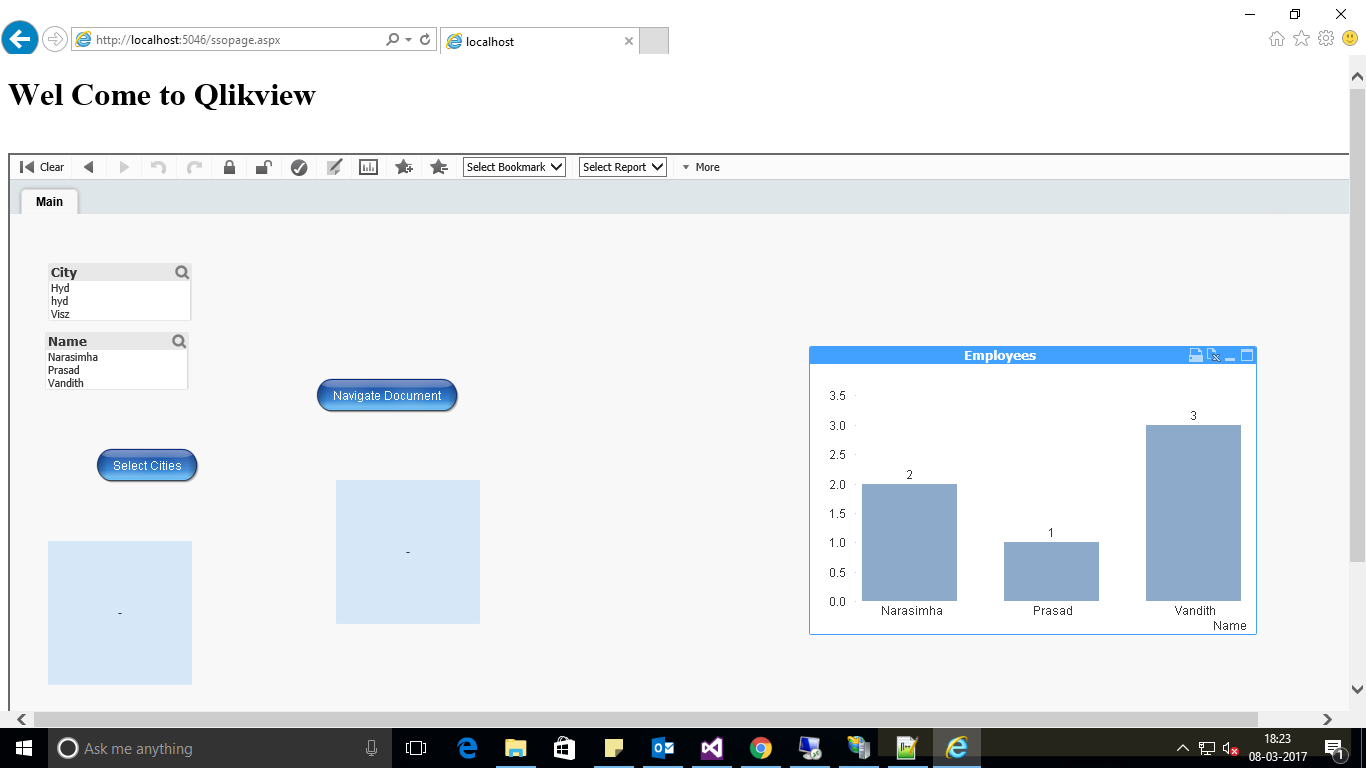Select 'Narasimha' in the Name list

[116, 357]
